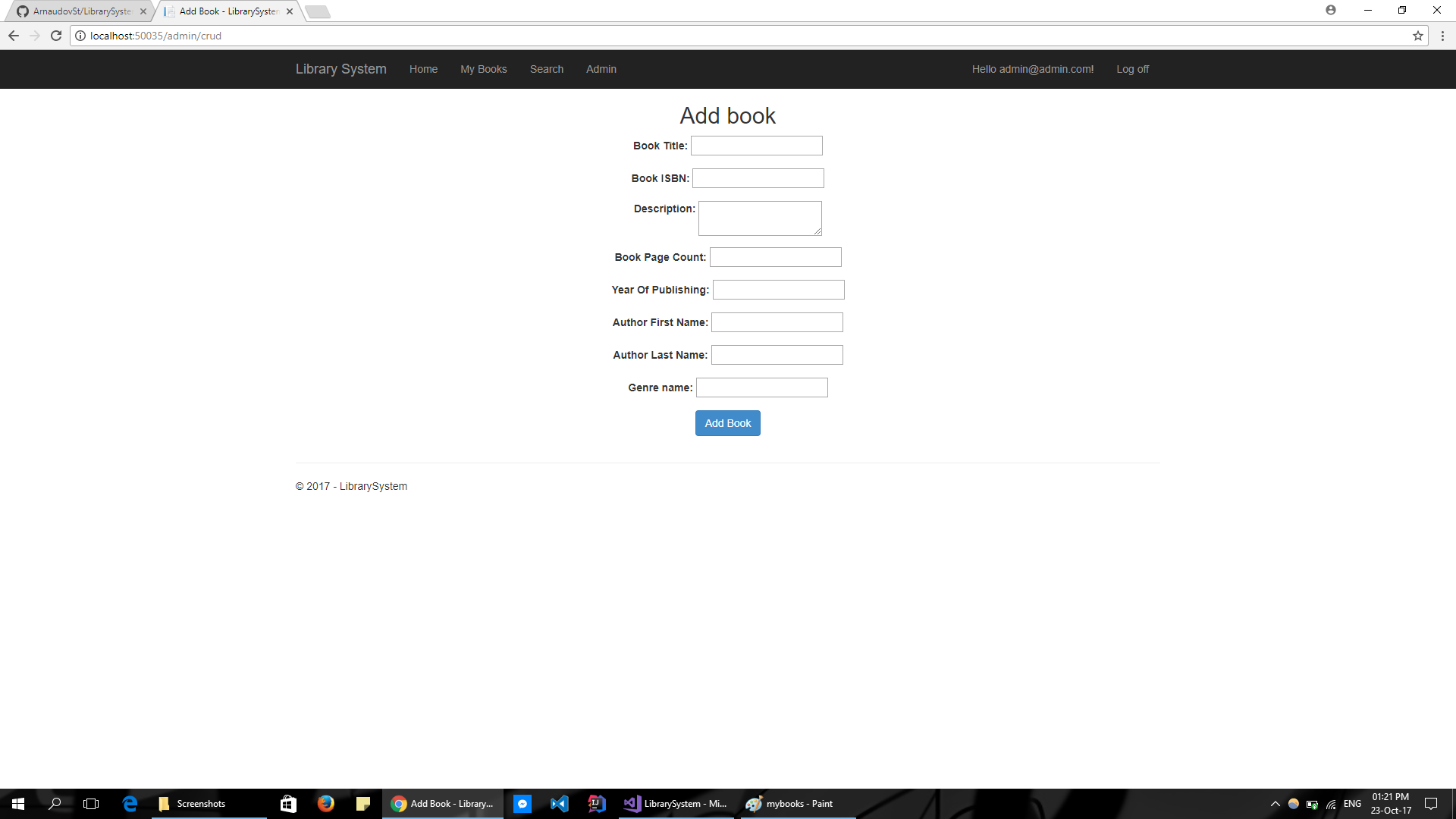This screenshot has width=1456, height=819.
Task: Bookmark page with the star icon
Action: [x=1417, y=36]
